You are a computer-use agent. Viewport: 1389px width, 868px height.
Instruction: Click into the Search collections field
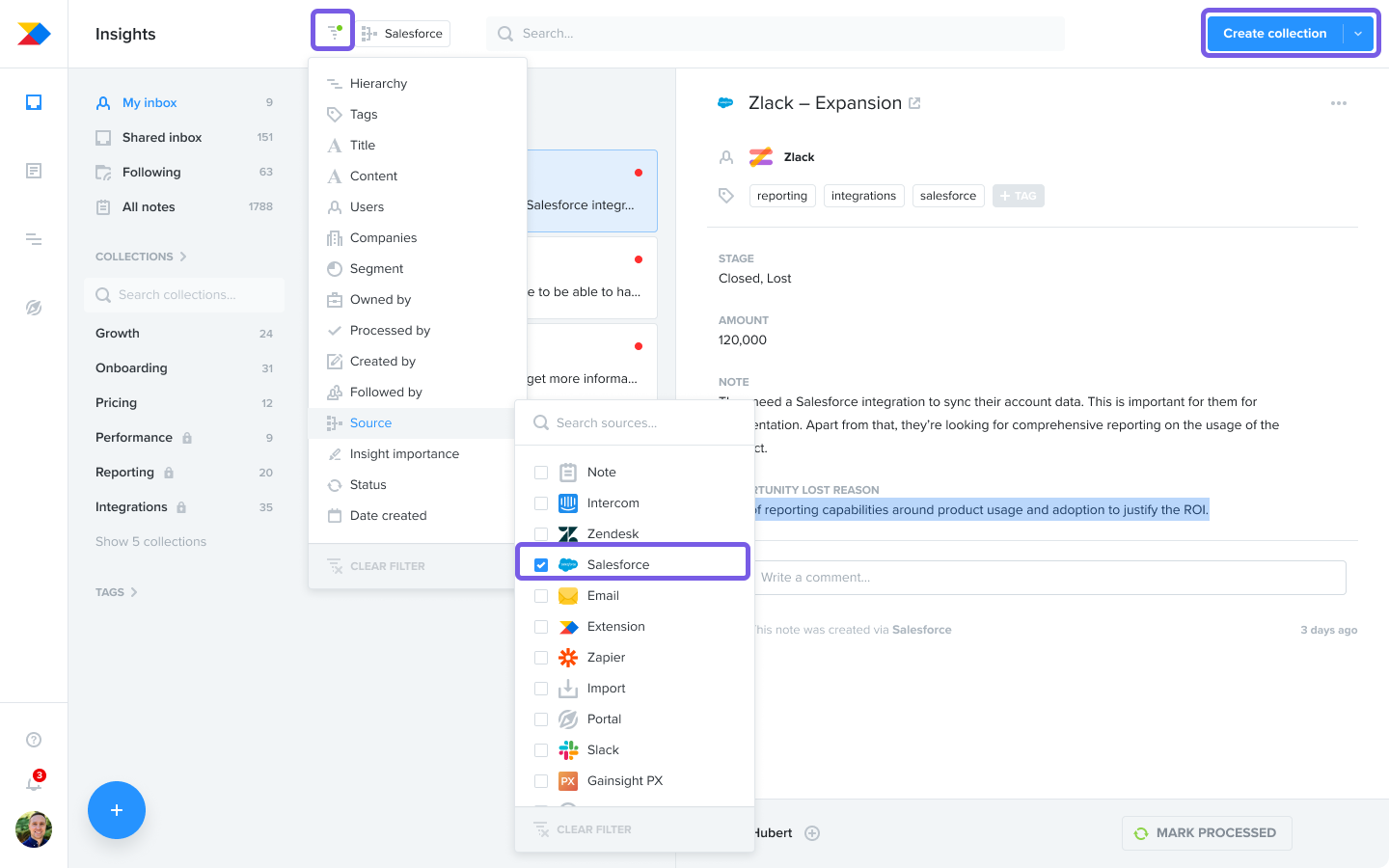[184, 295]
